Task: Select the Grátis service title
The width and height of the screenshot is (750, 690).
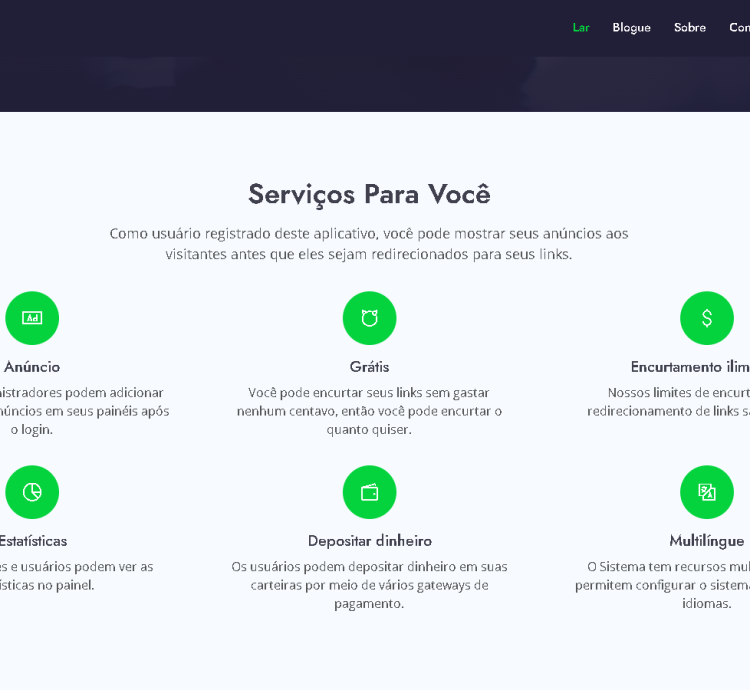Action: click(369, 367)
